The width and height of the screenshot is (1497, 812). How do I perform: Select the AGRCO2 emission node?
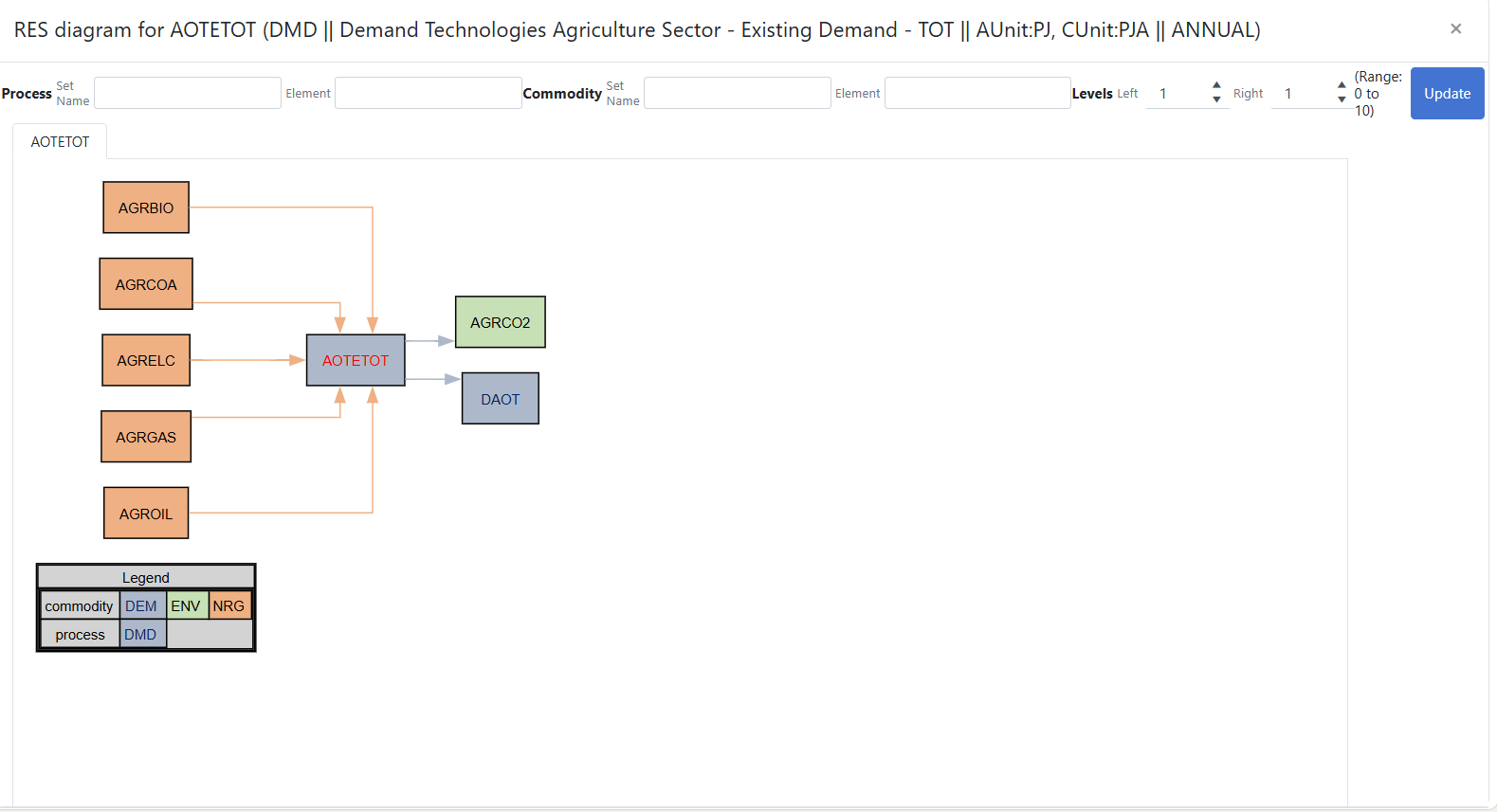click(501, 322)
